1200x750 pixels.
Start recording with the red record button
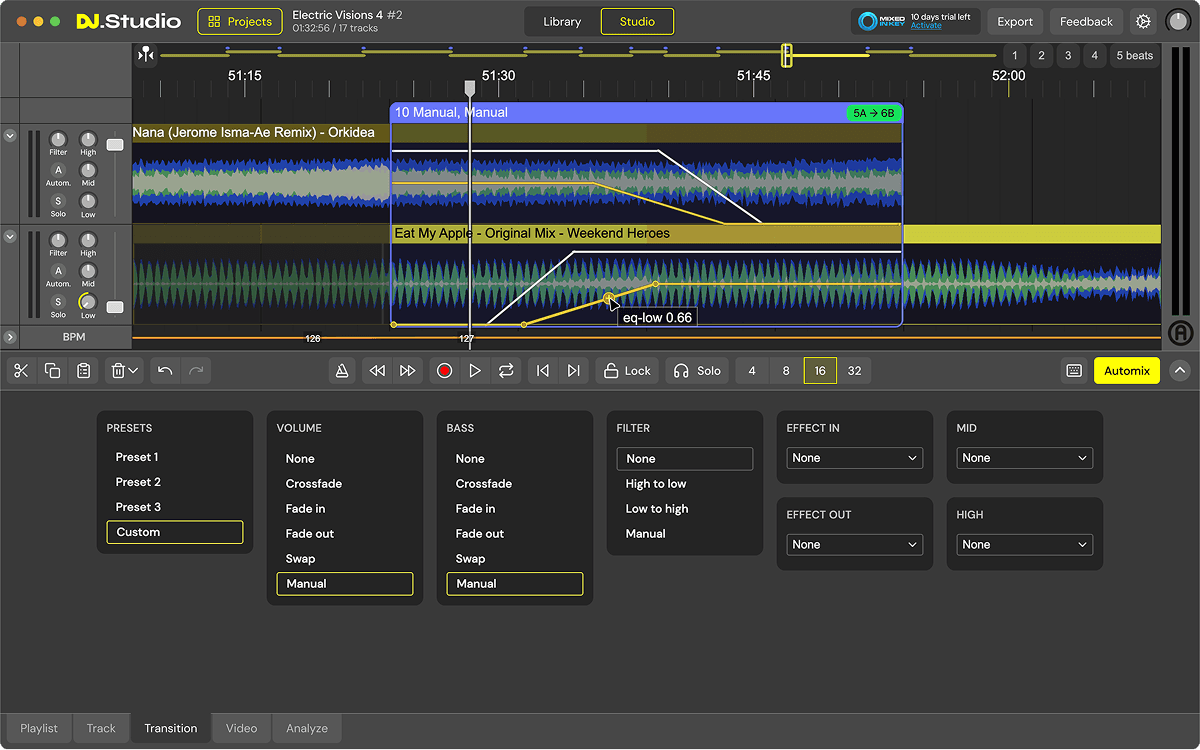[445, 371]
